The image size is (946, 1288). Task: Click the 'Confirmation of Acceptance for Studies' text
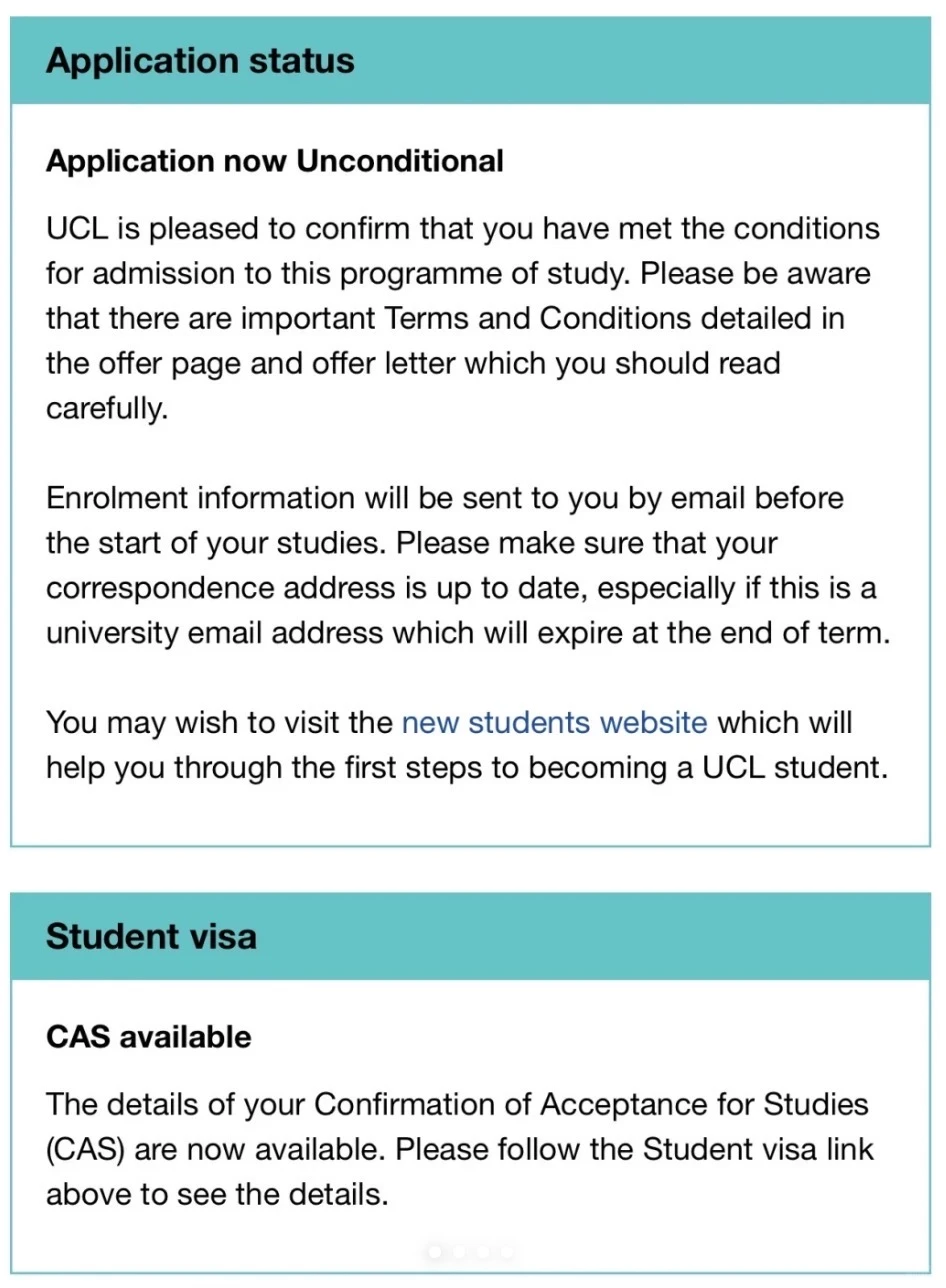[591, 1105]
